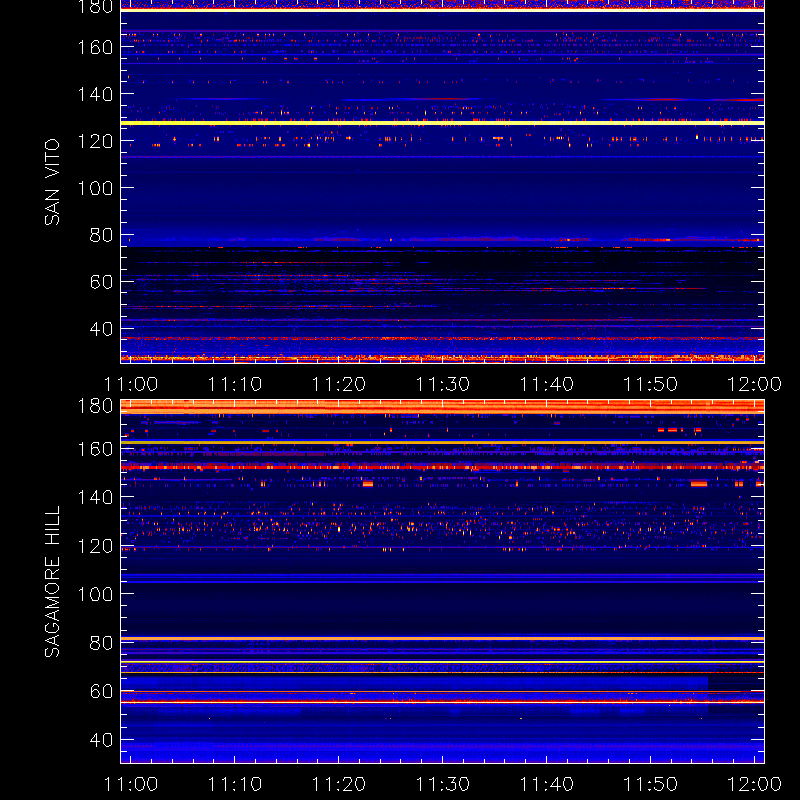Click the 100 frequency label on San Vito axis
Screen dimensions: 800x800
click(95, 188)
